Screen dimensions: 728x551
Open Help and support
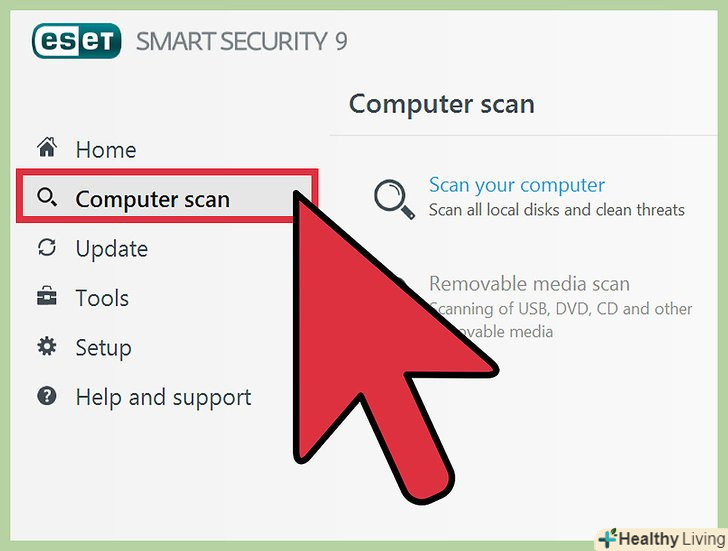coord(163,398)
